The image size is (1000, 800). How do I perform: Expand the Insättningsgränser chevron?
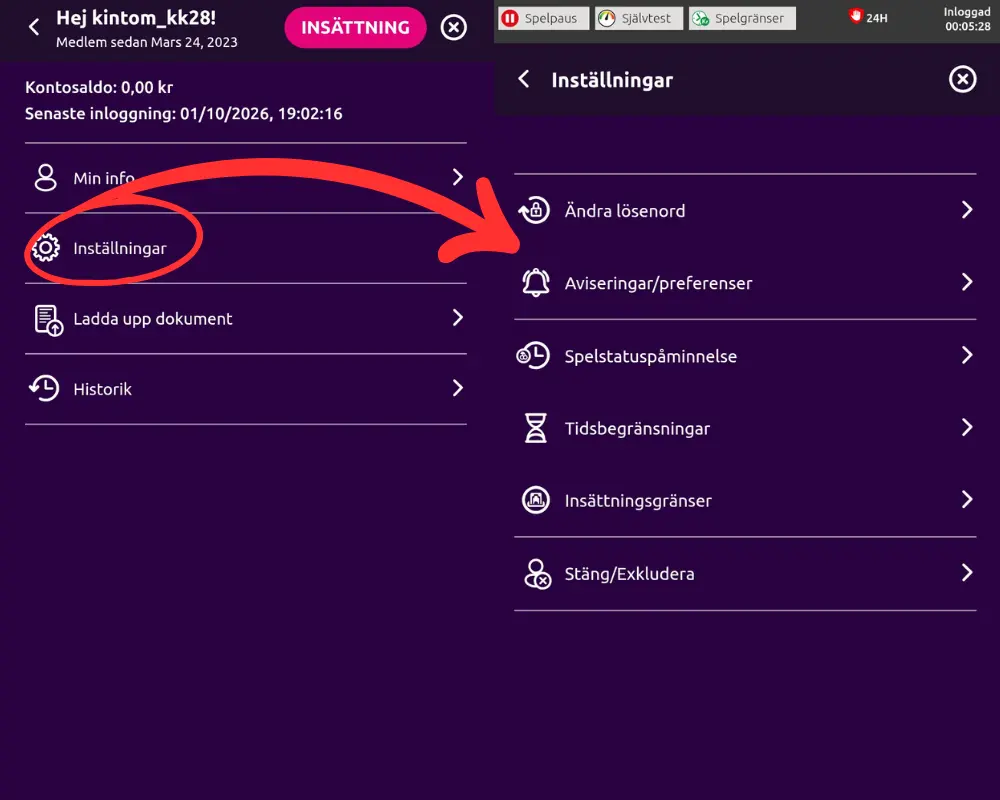pyautogui.click(x=967, y=499)
